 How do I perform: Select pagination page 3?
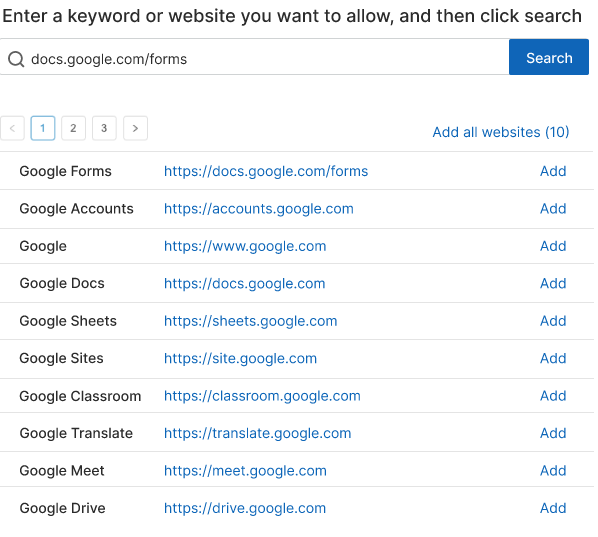point(104,128)
